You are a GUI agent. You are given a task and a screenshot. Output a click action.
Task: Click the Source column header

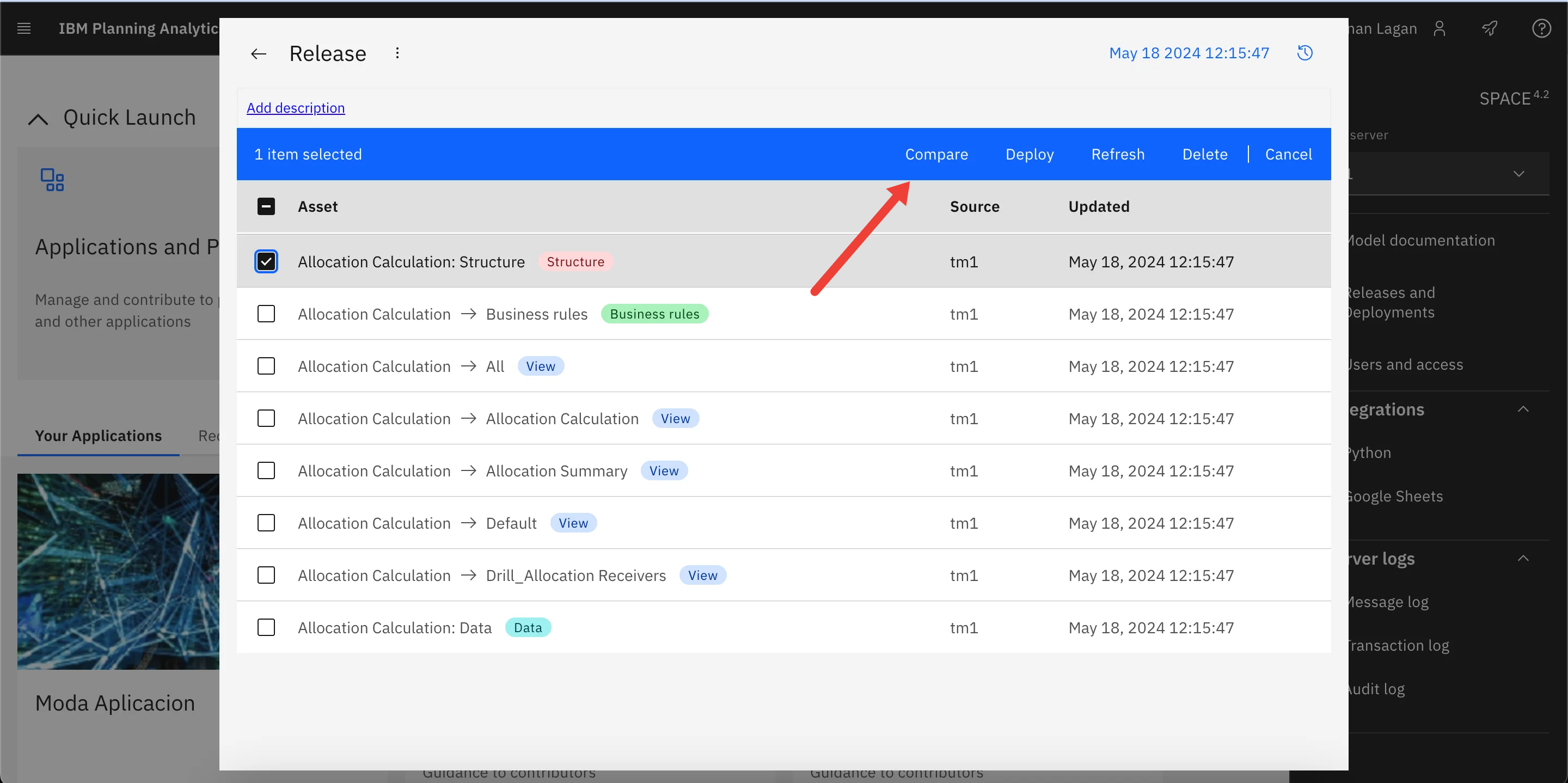[x=975, y=206]
